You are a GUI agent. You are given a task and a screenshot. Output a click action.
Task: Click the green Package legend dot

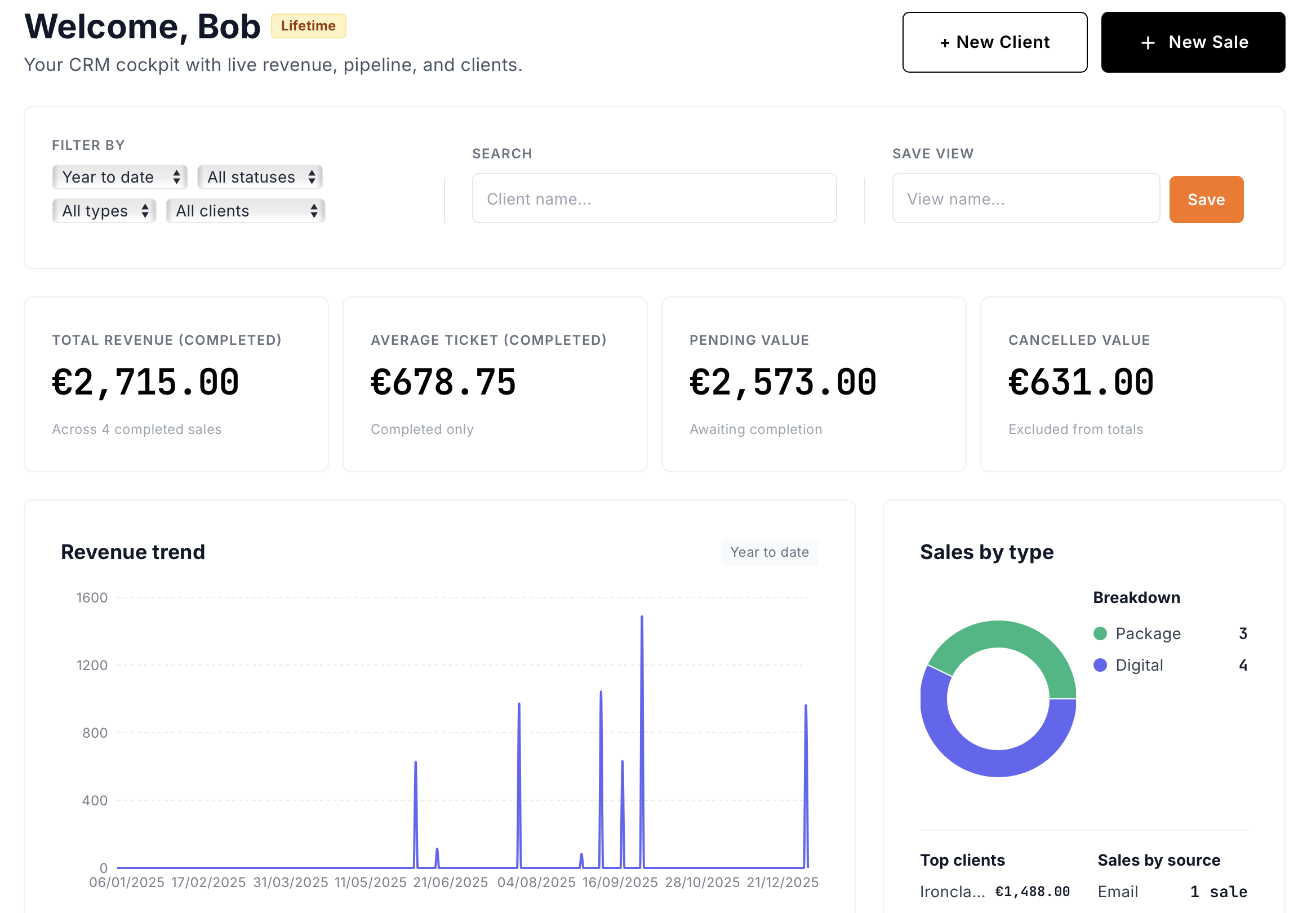click(x=1100, y=633)
